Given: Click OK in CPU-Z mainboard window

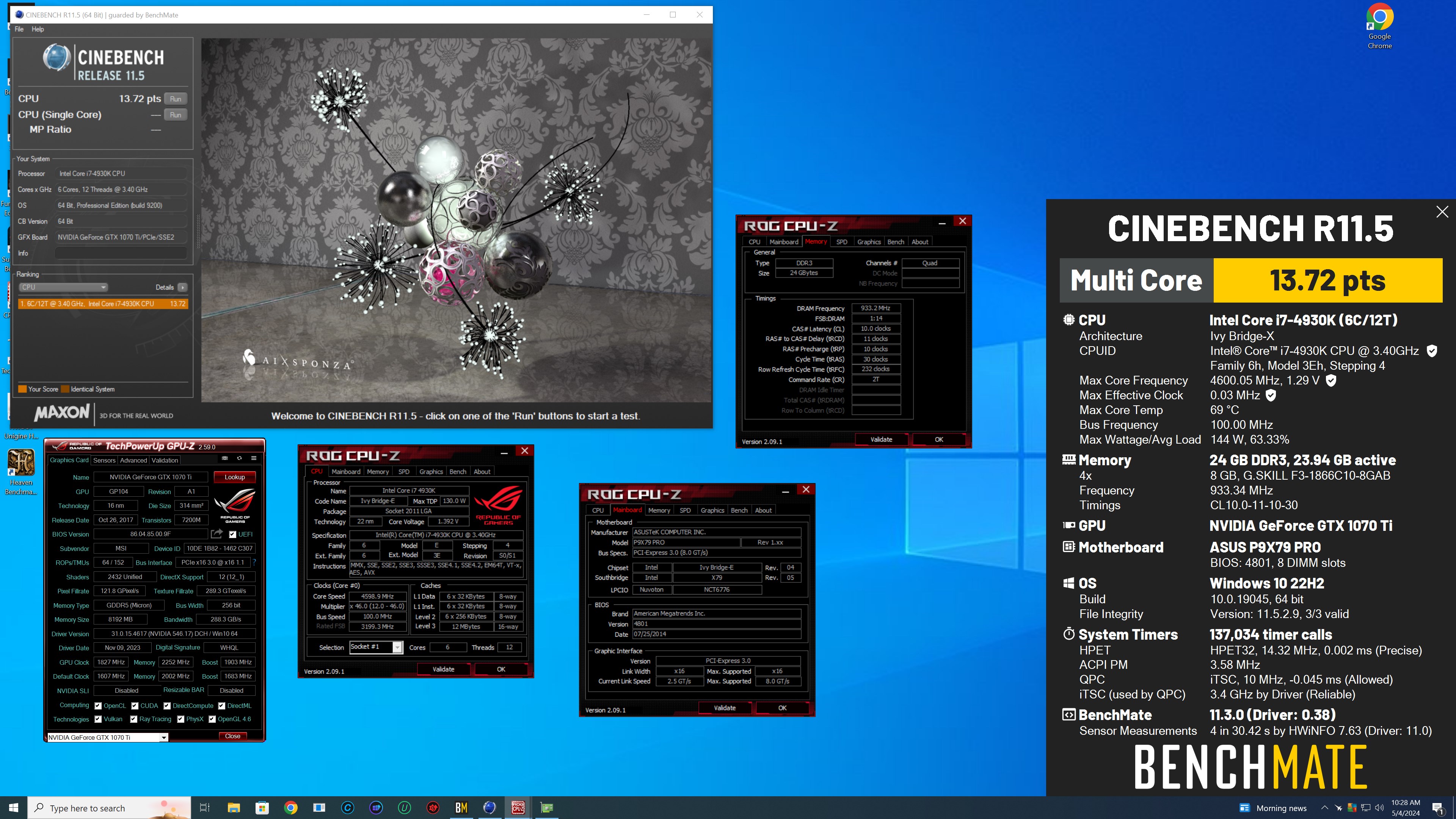Looking at the screenshot, I should pyautogui.click(x=782, y=708).
